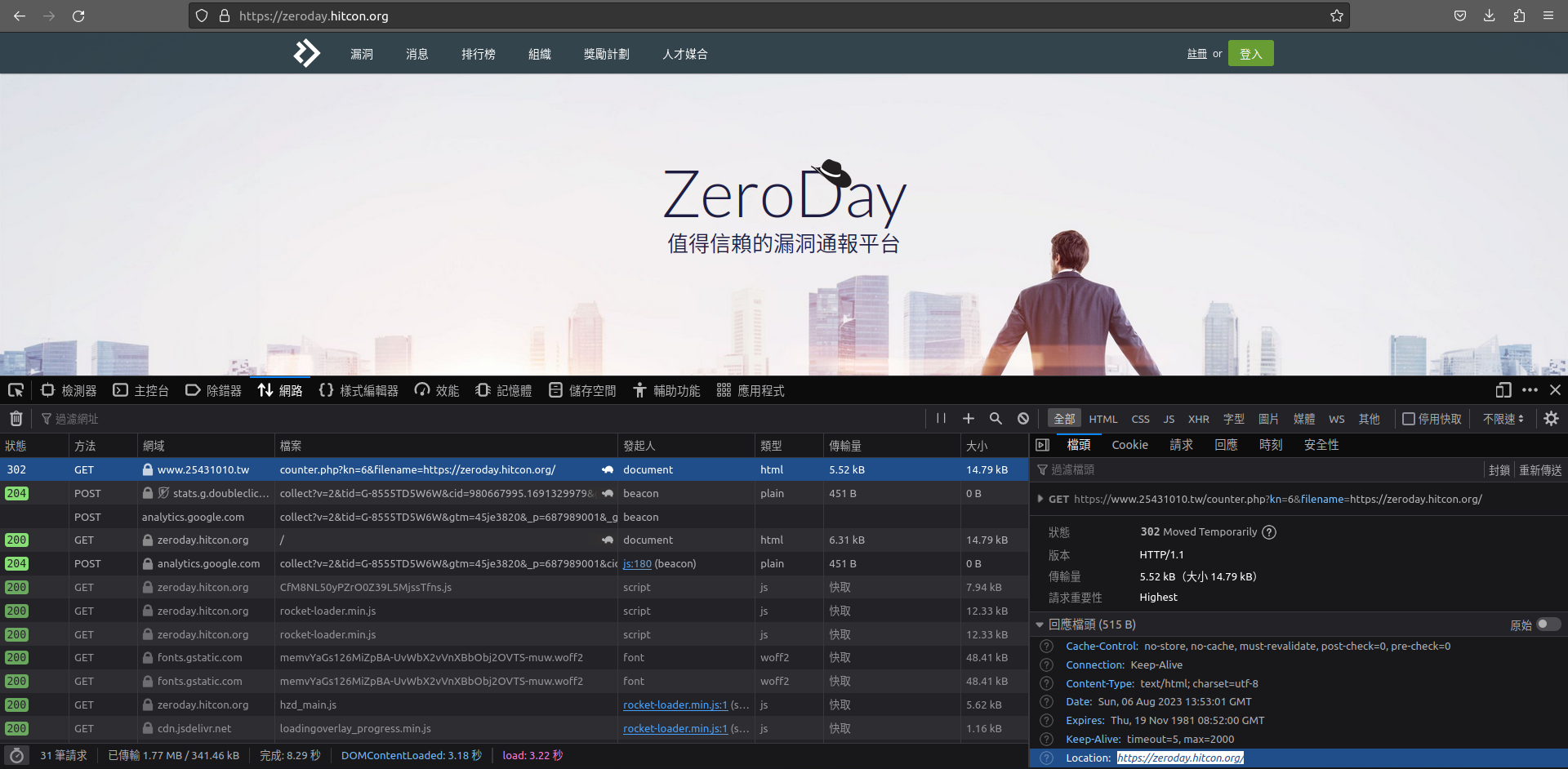Reload the page using the refresh icon
The image size is (1568, 769).
click(x=78, y=16)
